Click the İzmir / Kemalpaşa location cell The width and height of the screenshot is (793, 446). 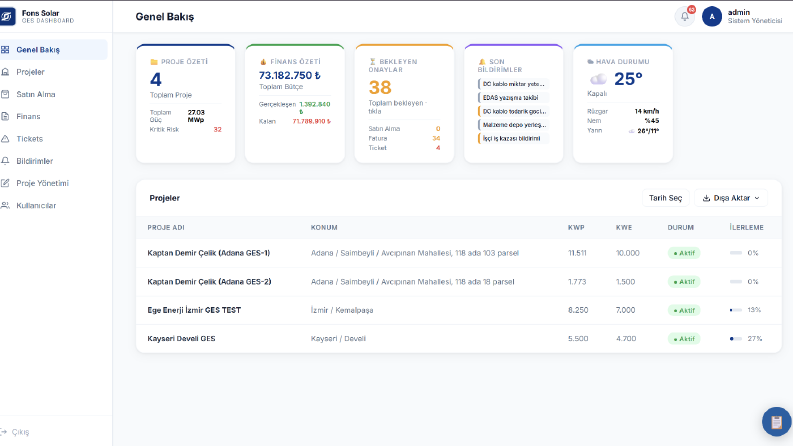[x=342, y=310]
